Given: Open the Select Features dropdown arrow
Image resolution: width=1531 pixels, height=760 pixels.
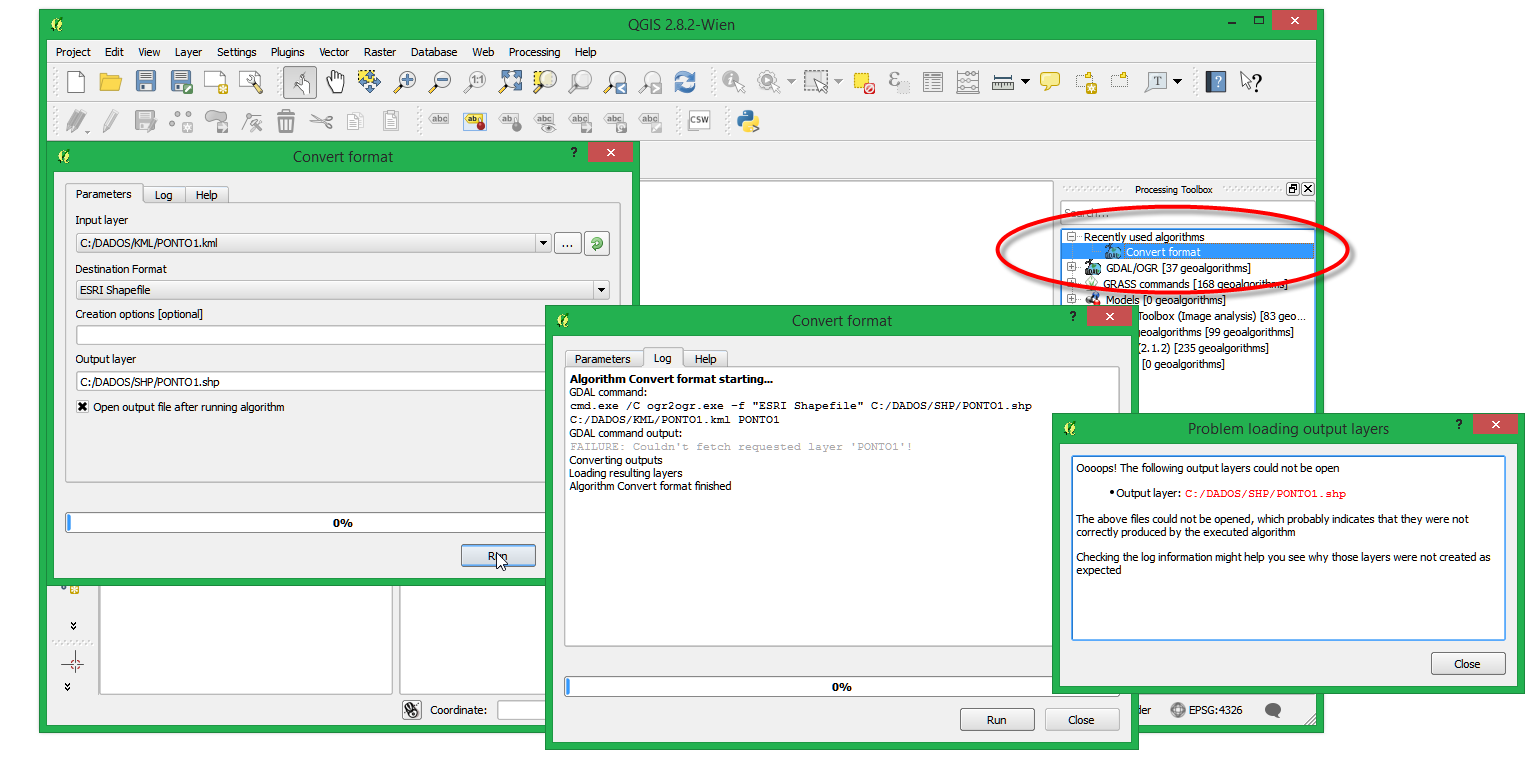Looking at the screenshot, I should (x=838, y=82).
